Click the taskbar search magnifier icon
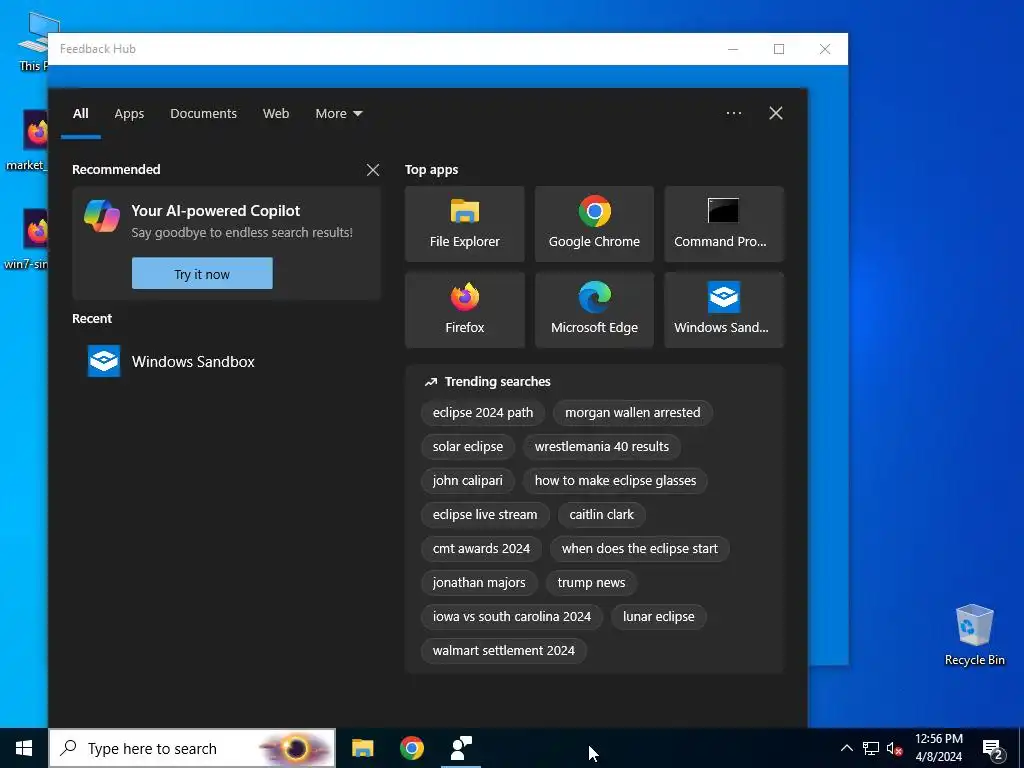Screen dimensions: 1024x768 pyautogui.click(x=69, y=748)
